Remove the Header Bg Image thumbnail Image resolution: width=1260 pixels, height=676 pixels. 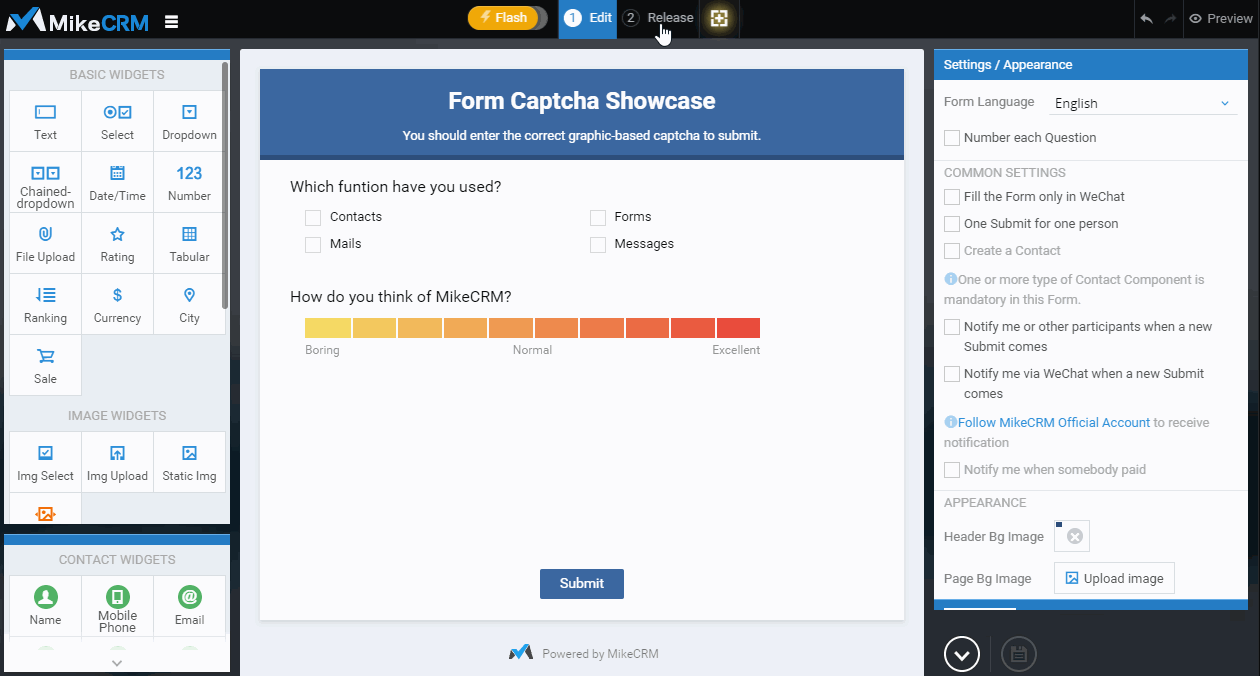point(1074,536)
